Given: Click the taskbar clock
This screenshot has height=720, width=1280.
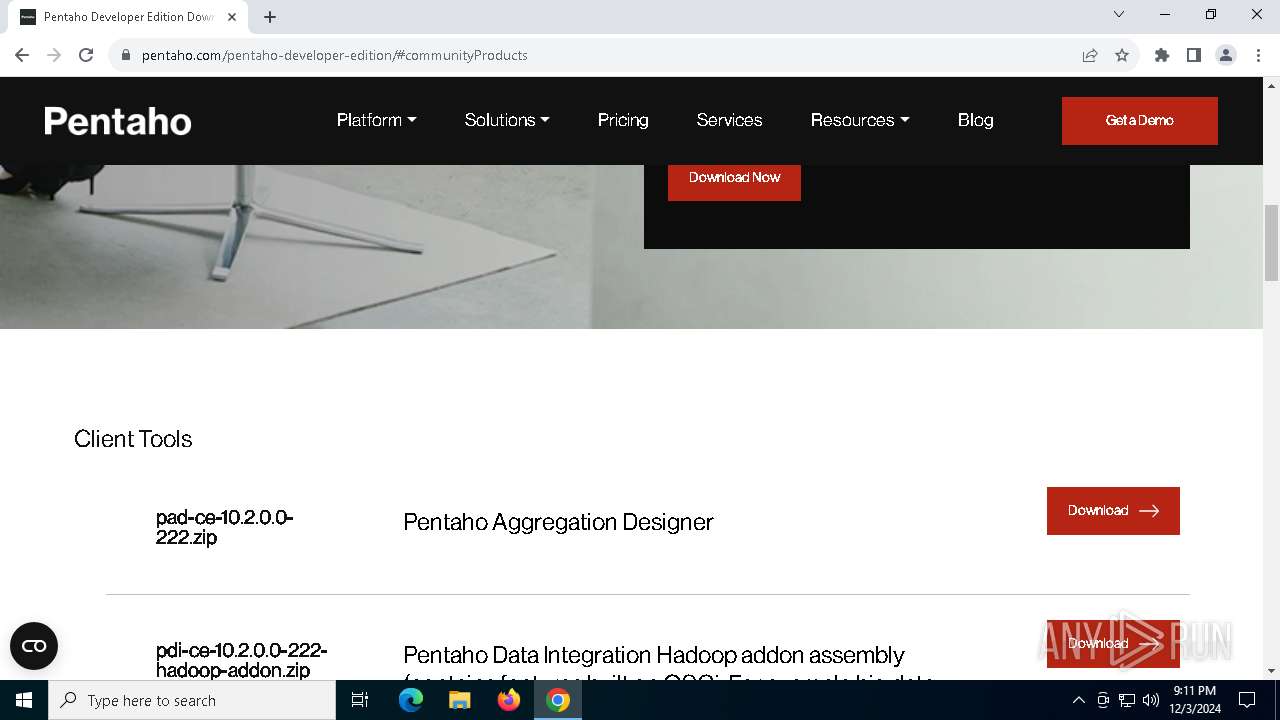Looking at the screenshot, I should pos(1194,700).
